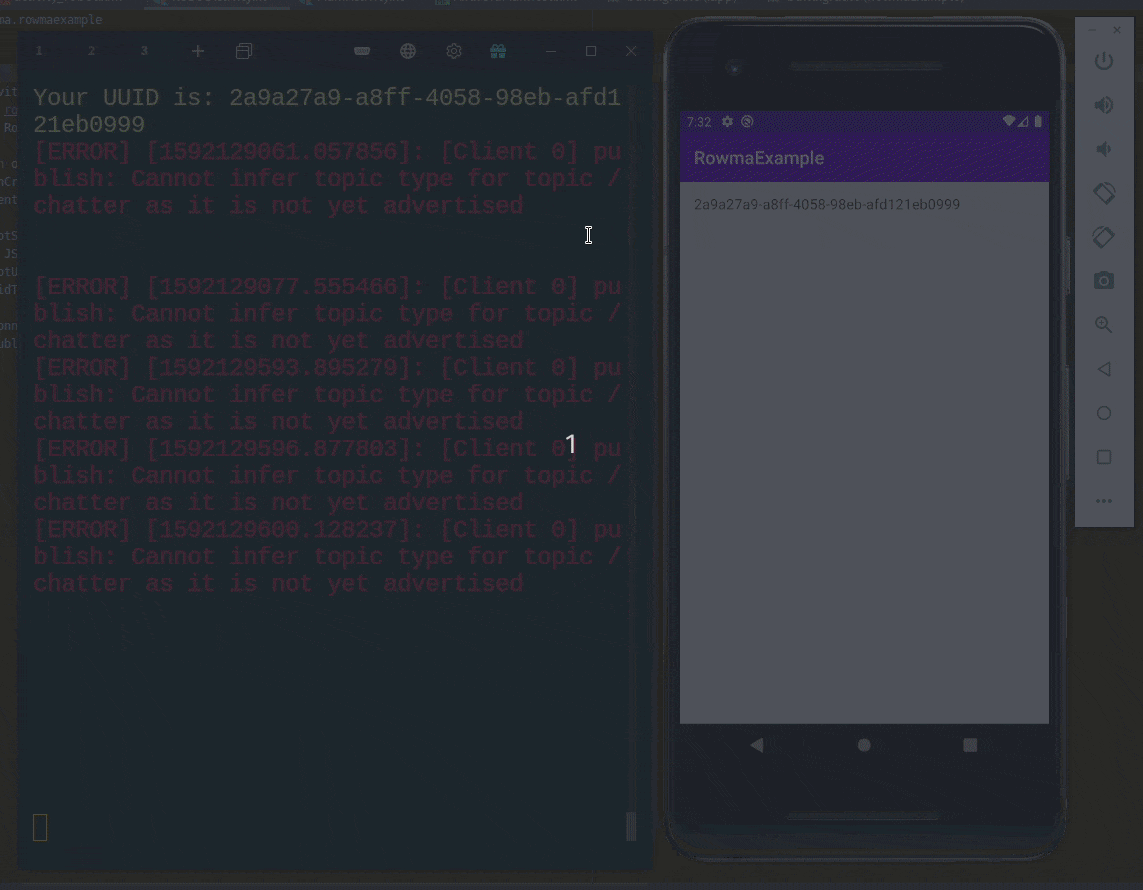This screenshot has height=890, width=1143.
Task: Add a new terminal tab with plus
Action: (198, 51)
